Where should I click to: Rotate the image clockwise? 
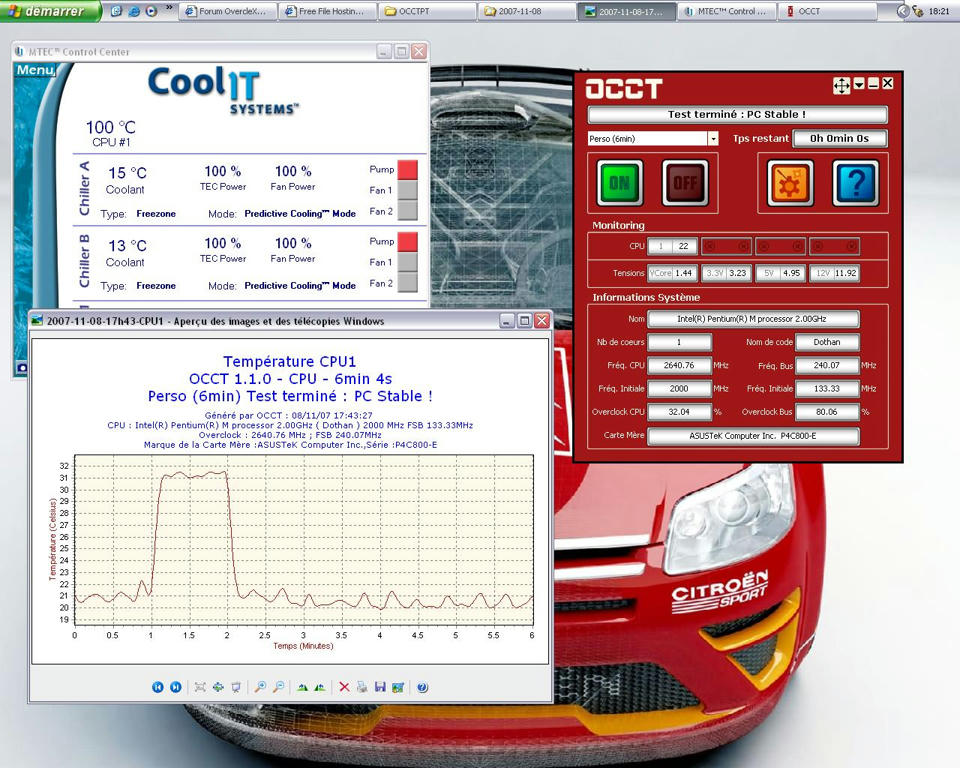[302, 687]
